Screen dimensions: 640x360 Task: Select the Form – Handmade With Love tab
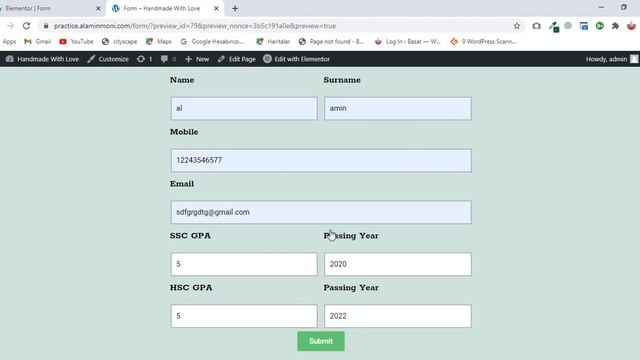click(x=165, y=8)
